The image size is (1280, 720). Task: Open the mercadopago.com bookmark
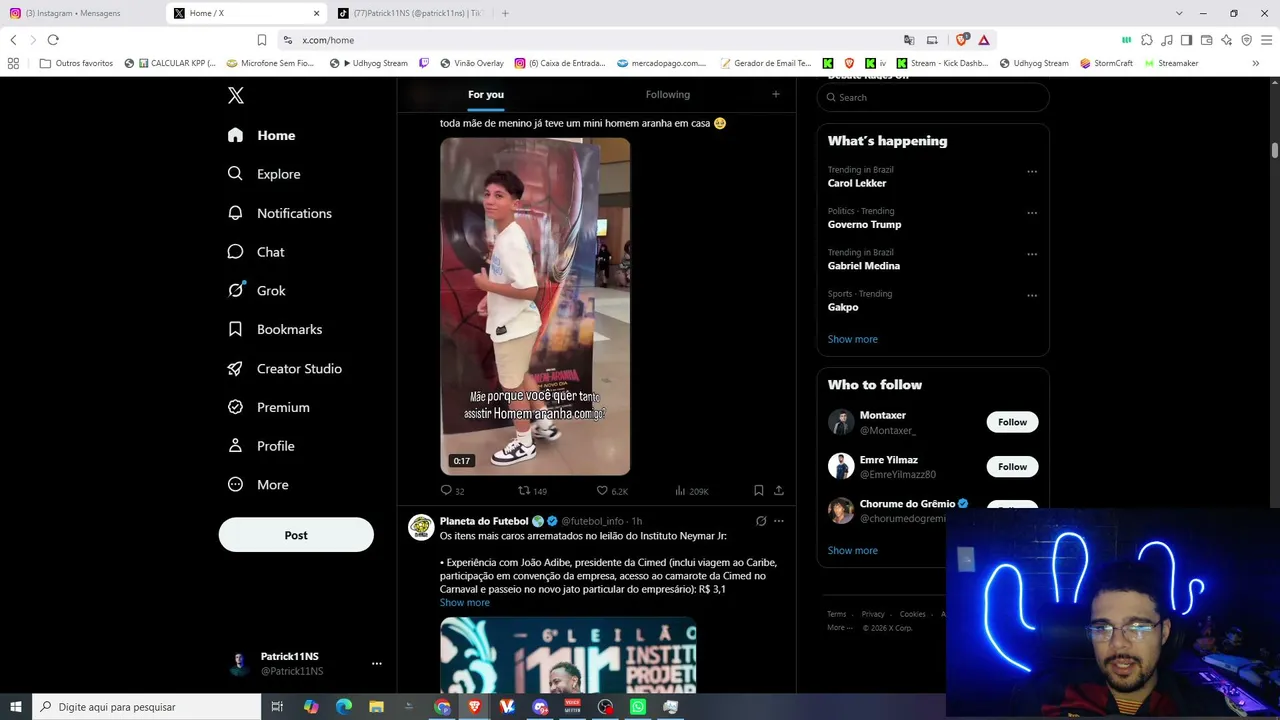(x=662, y=63)
